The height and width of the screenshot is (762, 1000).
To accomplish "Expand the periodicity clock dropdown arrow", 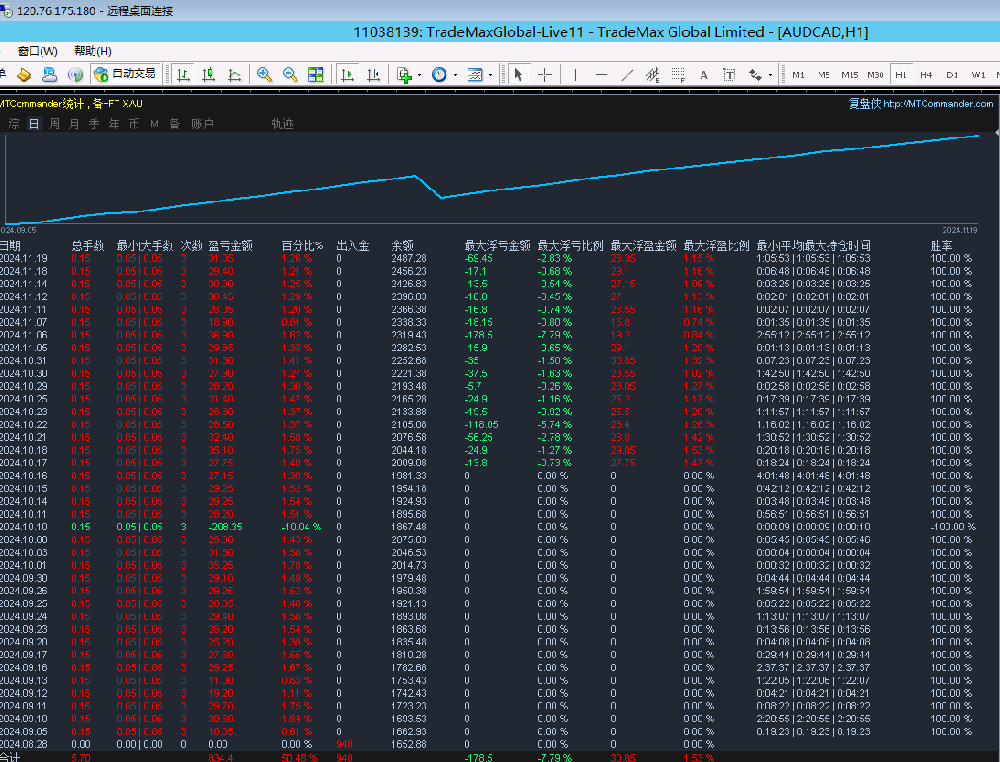I will (x=455, y=75).
